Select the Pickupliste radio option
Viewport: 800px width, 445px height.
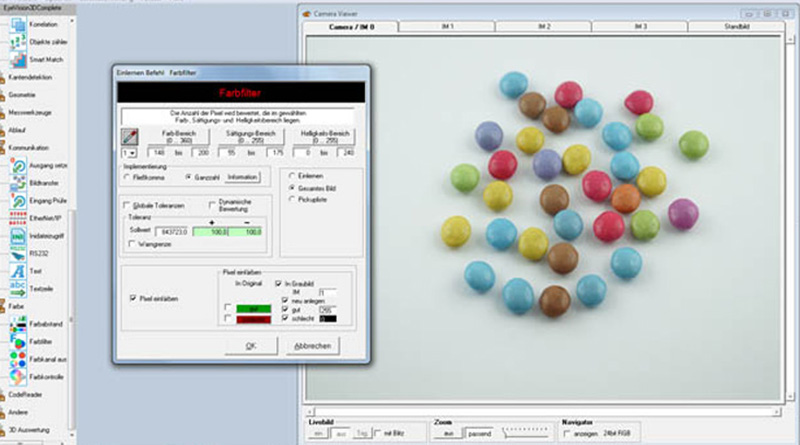coord(290,200)
